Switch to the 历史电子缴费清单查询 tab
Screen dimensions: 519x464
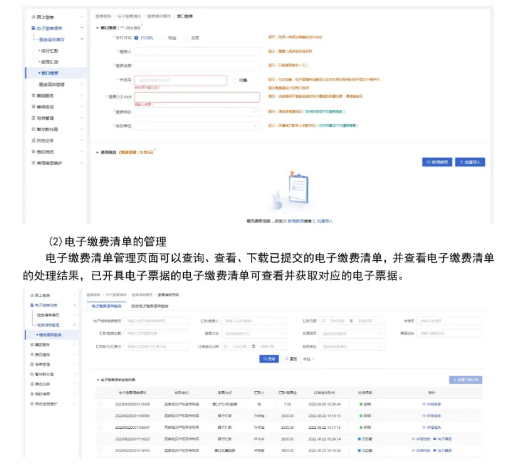point(150,306)
